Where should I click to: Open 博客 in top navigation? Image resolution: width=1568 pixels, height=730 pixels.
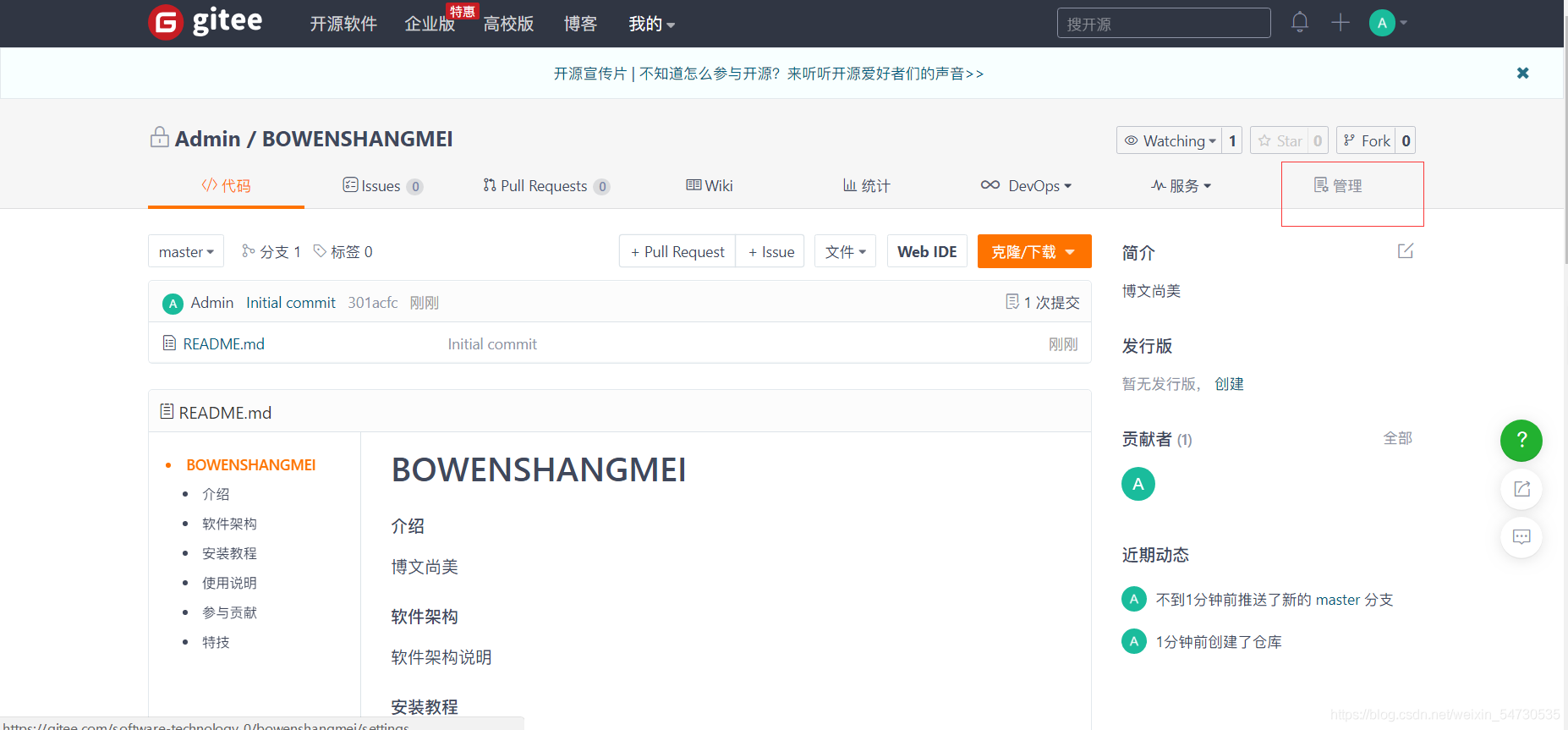pyautogui.click(x=580, y=24)
